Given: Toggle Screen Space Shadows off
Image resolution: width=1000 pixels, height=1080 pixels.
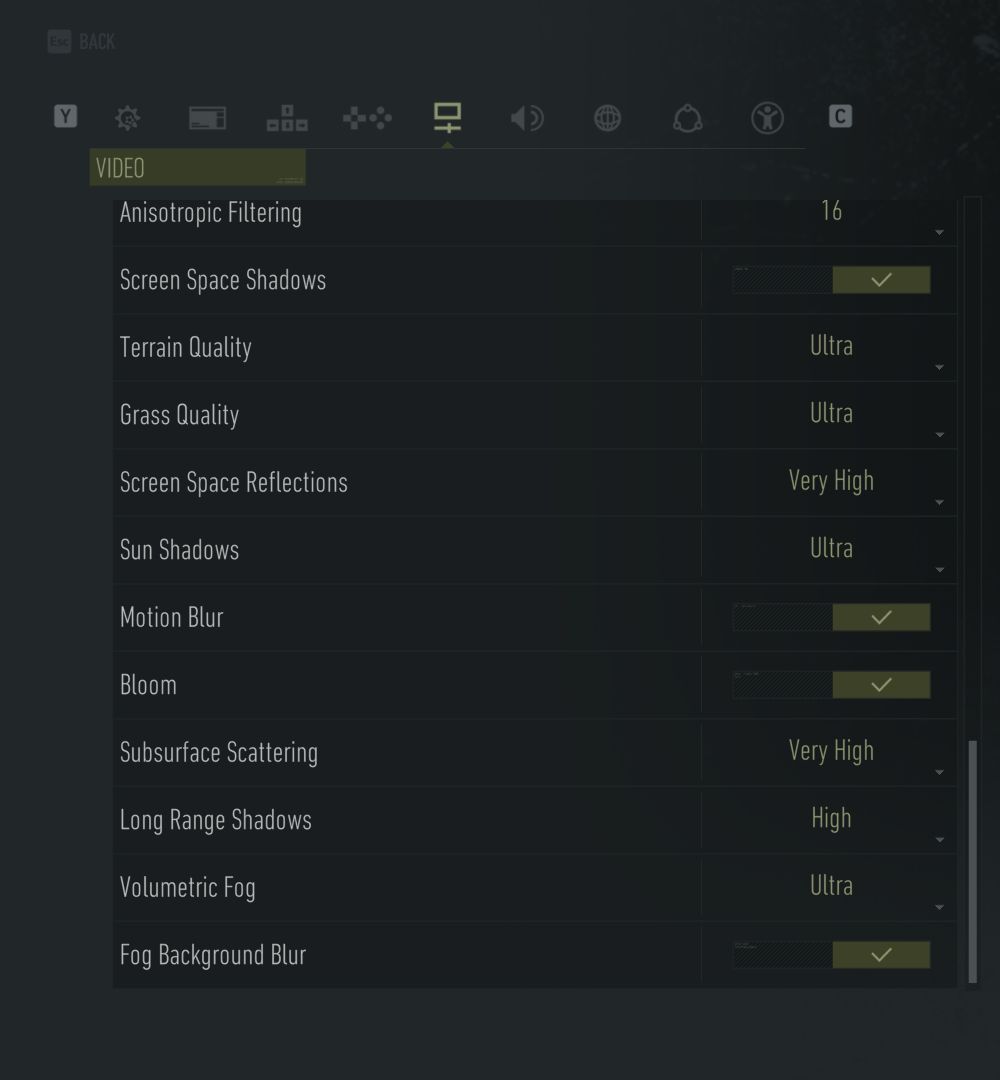Looking at the screenshot, I should (831, 280).
